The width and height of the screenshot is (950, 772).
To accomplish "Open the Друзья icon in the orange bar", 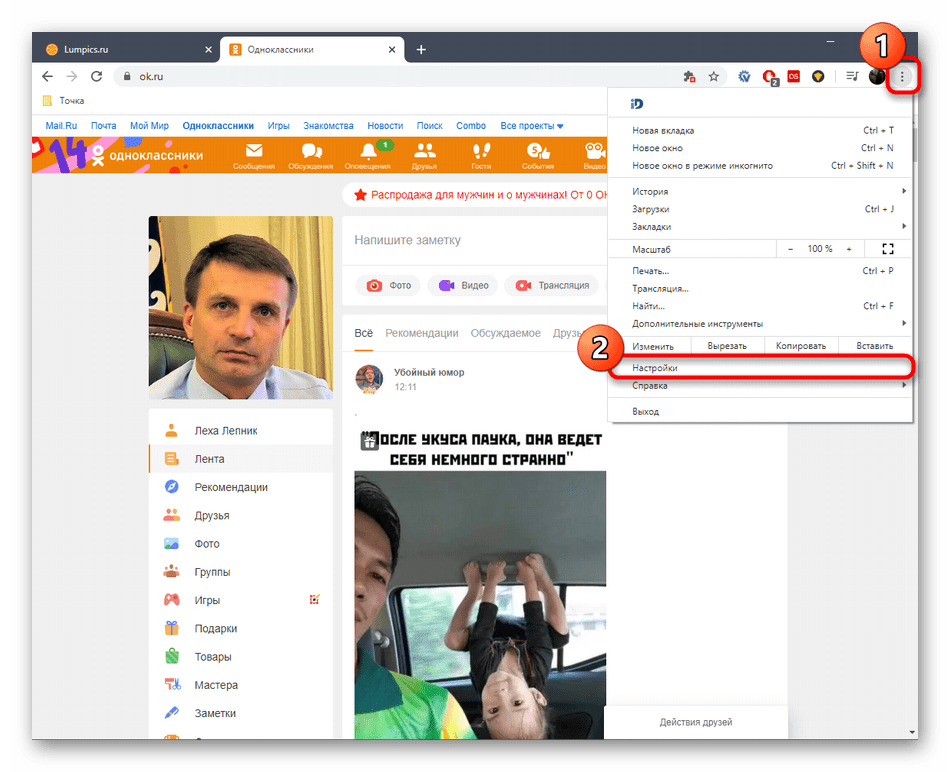I will (426, 149).
